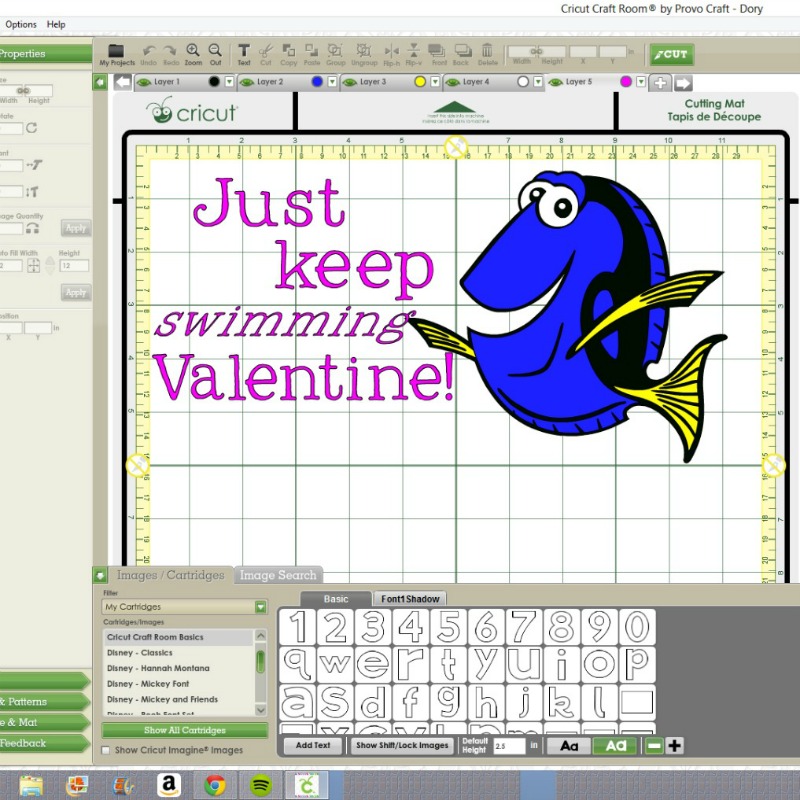Viewport: 800px width, 800px height.
Task: Click the Ungroup toolbar icon
Action: (364, 55)
